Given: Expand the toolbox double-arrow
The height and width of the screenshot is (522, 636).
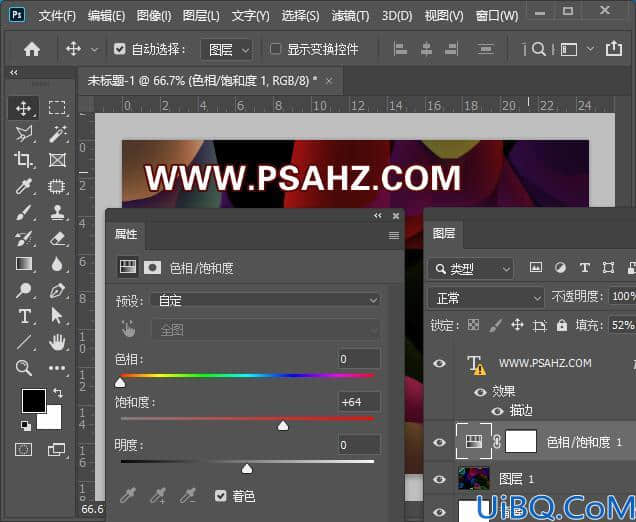Looking at the screenshot, I should (14, 73).
